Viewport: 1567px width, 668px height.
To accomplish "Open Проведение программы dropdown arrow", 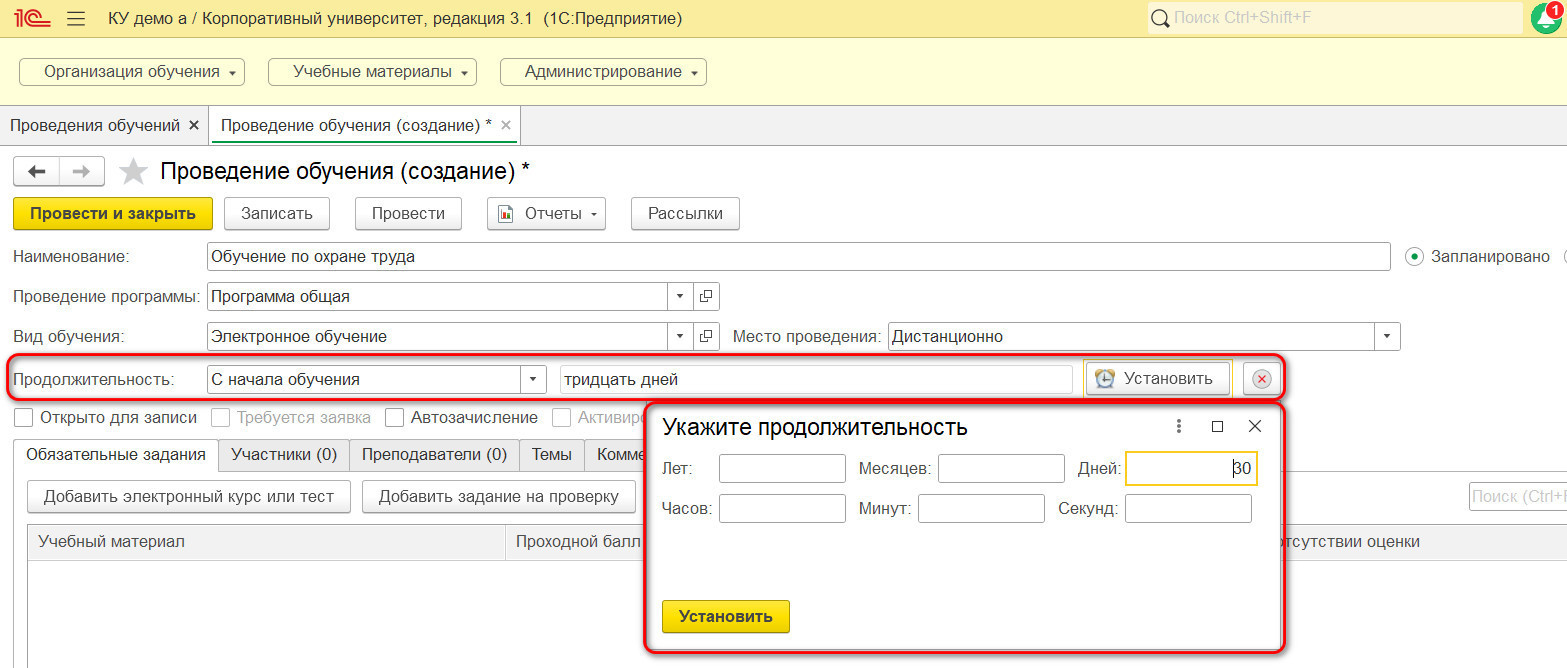I will point(680,297).
